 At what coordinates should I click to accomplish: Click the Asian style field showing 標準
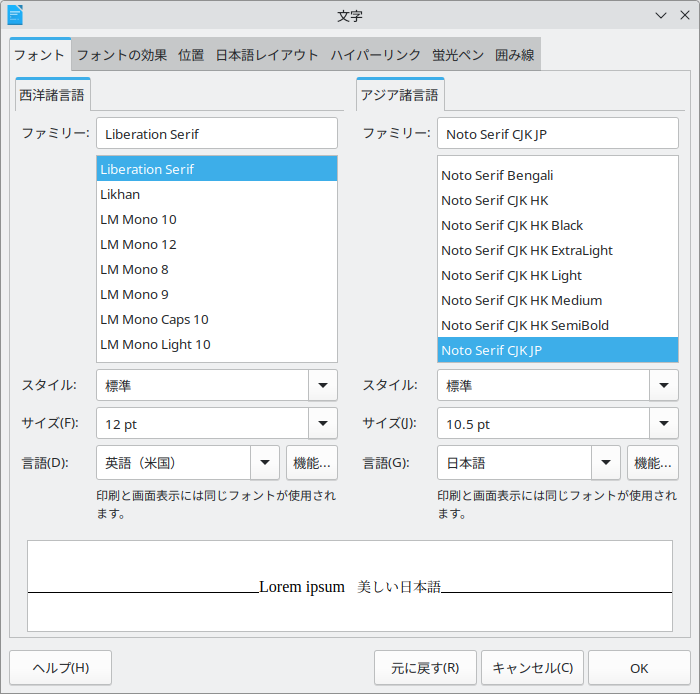click(x=543, y=385)
